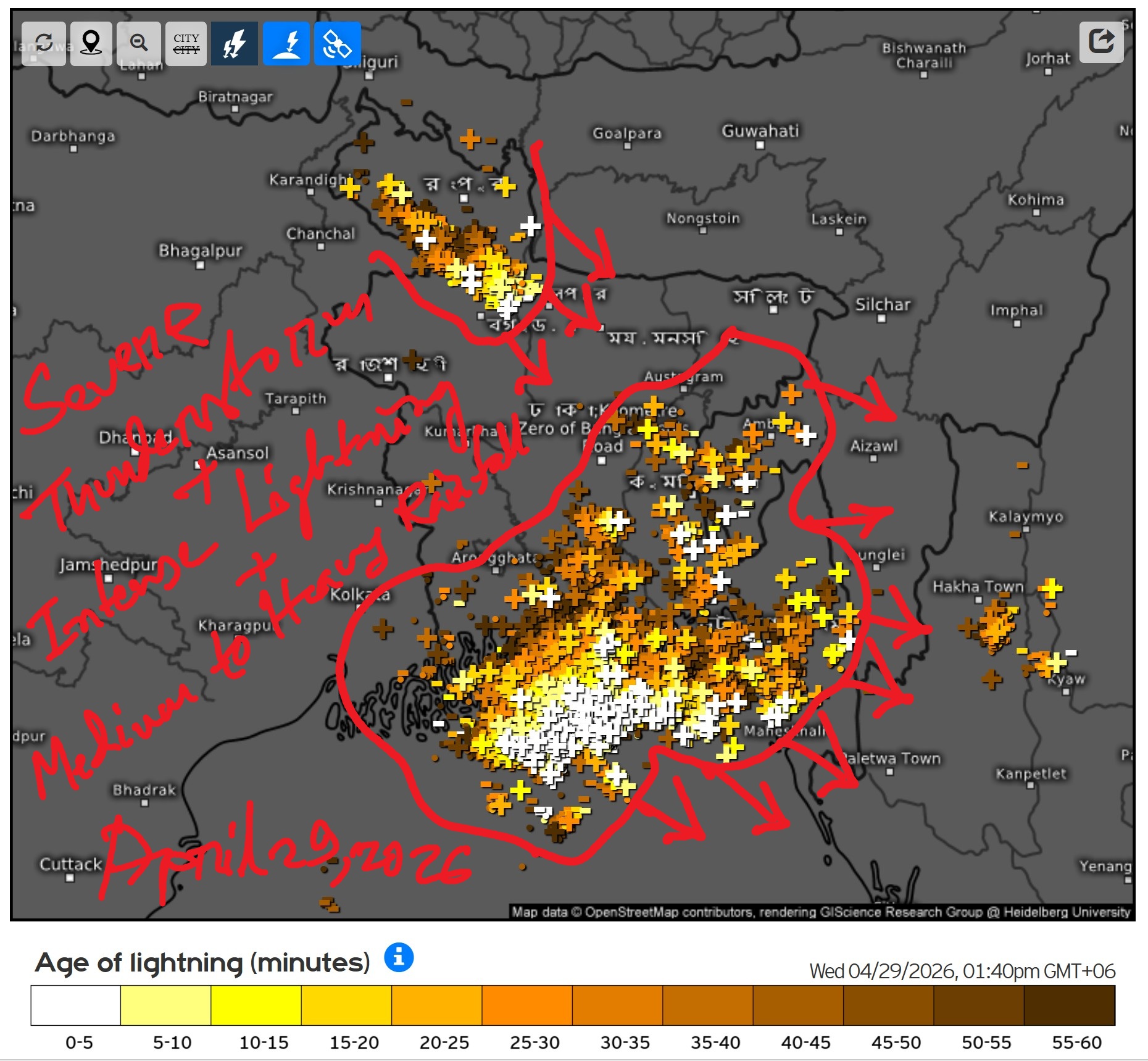Screen dimensions: 1148x1061
Task: Click the location pin icon
Action: point(91,43)
